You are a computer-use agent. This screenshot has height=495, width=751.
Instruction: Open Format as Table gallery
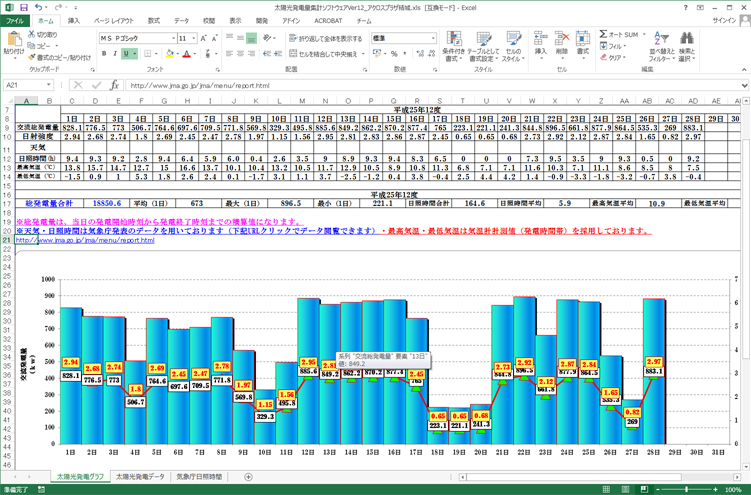click(x=483, y=46)
